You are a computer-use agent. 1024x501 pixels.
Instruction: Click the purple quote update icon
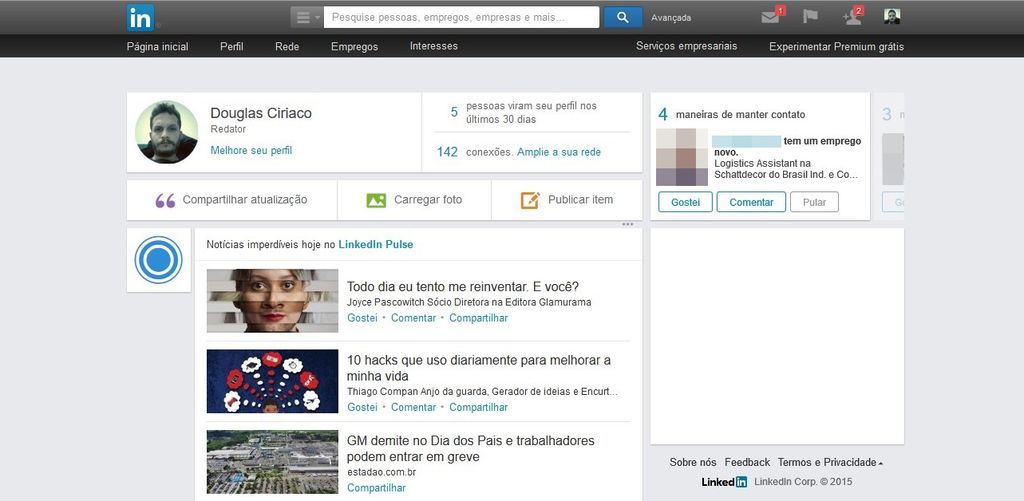point(165,201)
